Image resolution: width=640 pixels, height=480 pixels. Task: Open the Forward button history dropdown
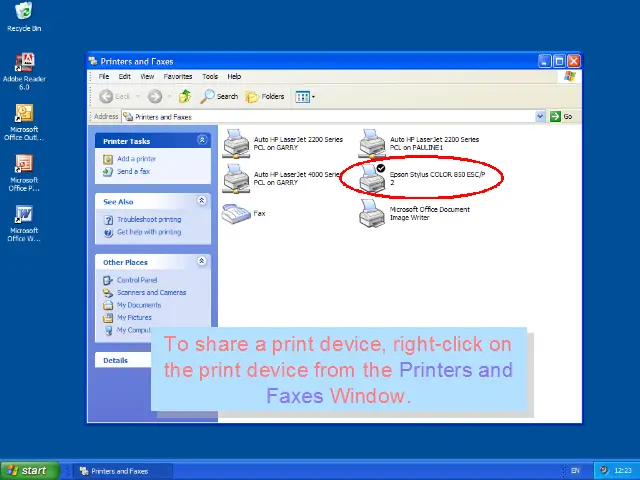click(x=169, y=97)
